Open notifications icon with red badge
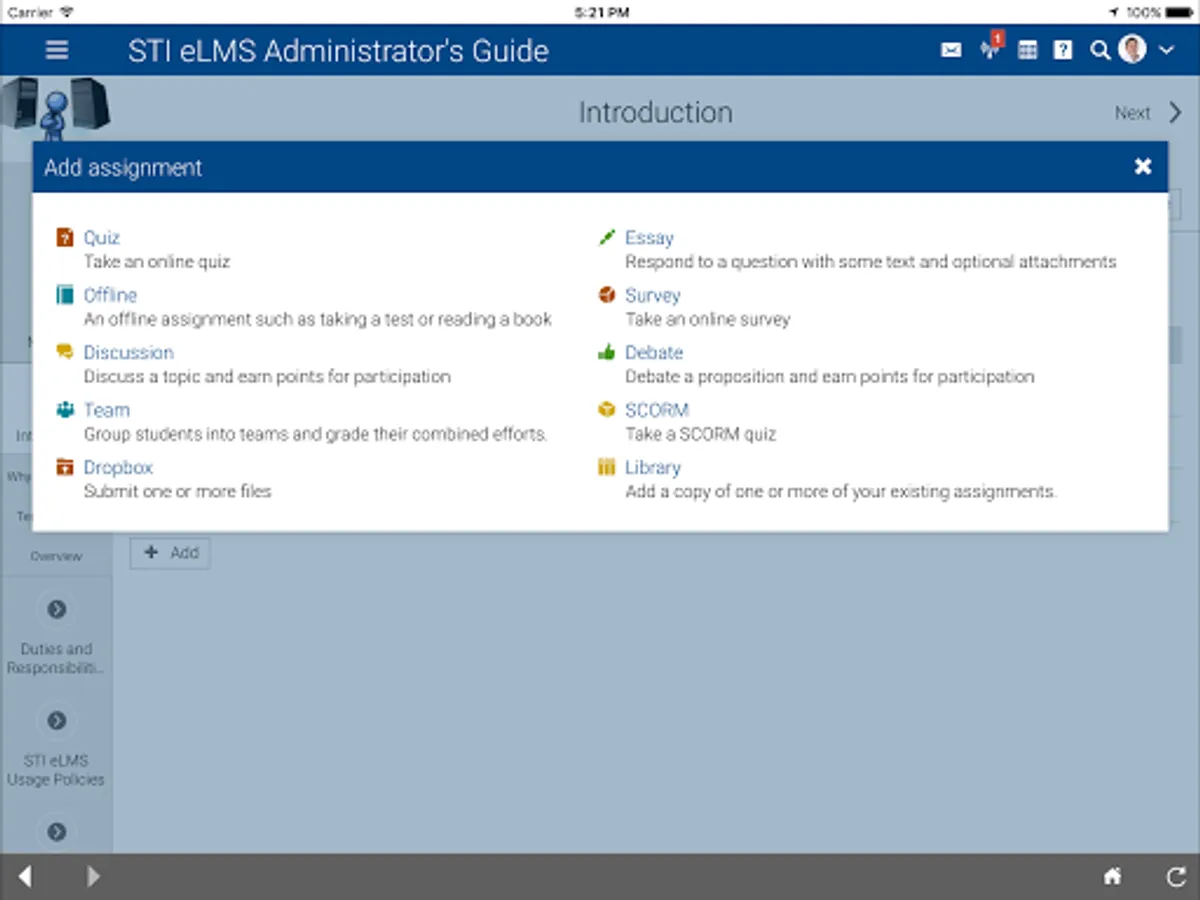Screen dimensions: 1200x900 click(x=991, y=47)
